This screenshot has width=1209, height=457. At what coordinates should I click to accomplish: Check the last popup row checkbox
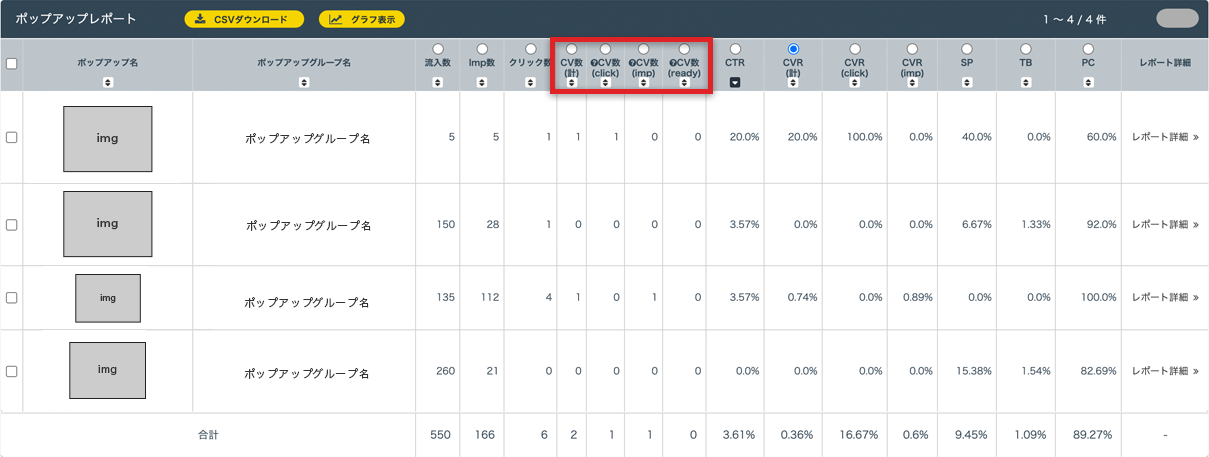12,371
